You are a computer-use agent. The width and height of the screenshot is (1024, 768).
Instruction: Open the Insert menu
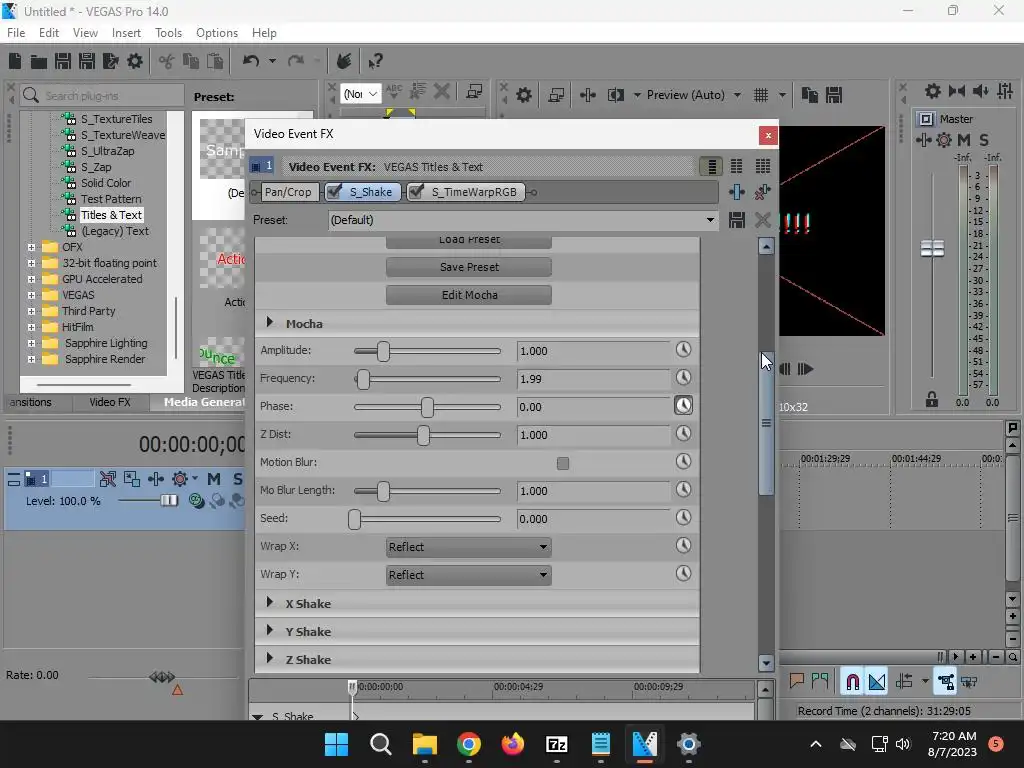126,33
